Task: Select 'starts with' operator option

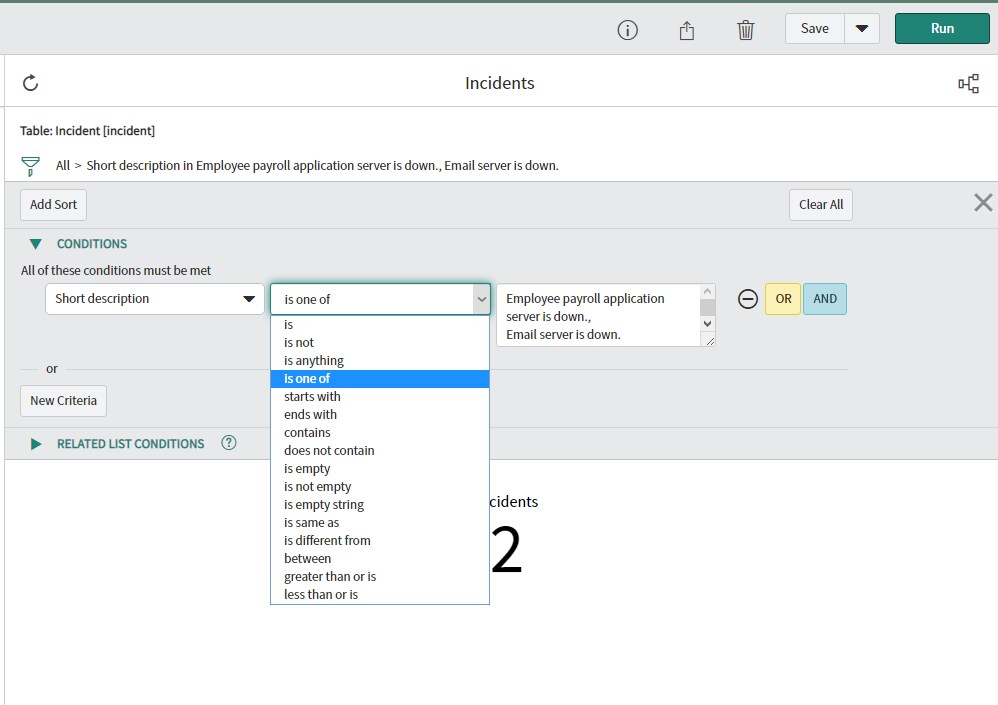Action: click(380, 396)
